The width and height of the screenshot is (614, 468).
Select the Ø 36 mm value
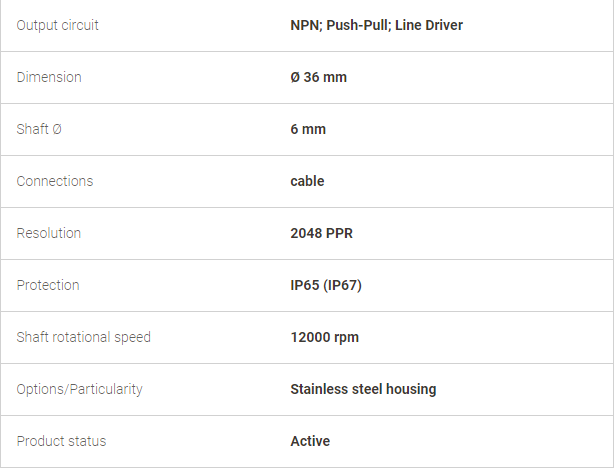(x=318, y=77)
